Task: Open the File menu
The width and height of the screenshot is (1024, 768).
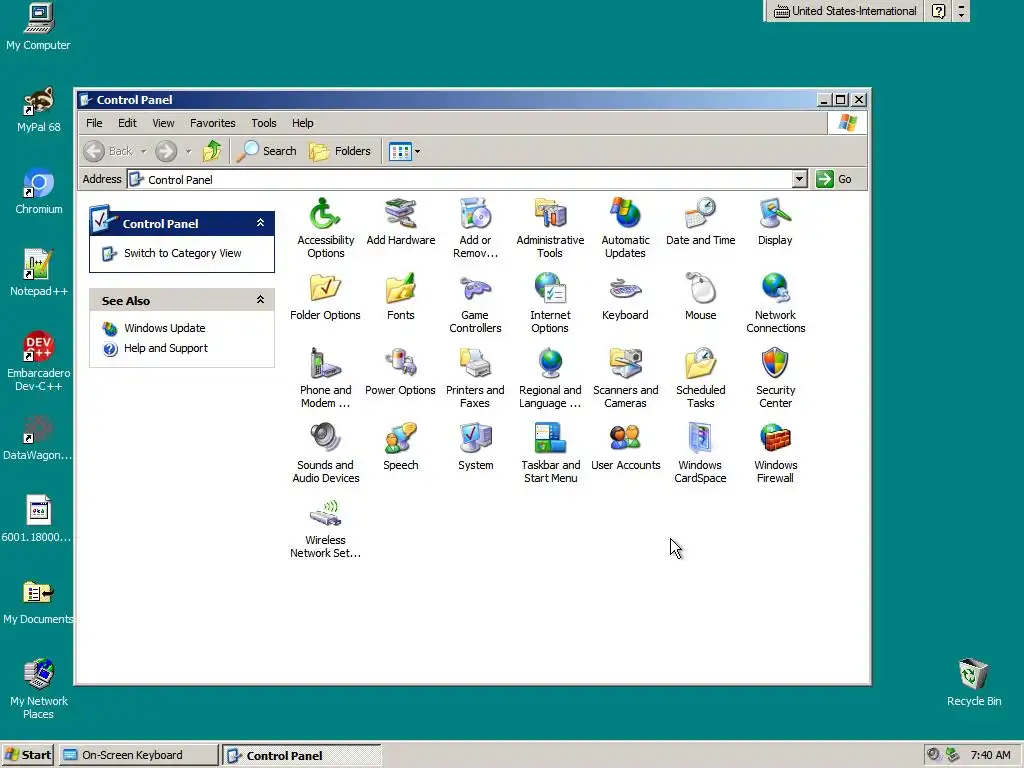Action: click(94, 123)
